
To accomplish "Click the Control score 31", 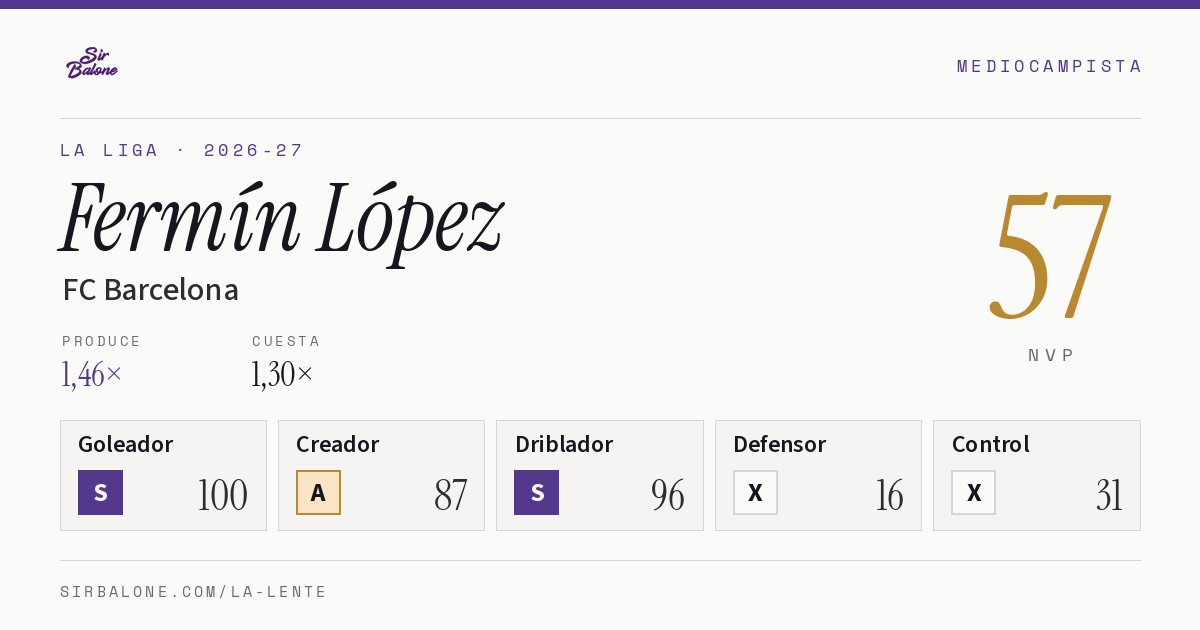I will tap(1109, 495).
